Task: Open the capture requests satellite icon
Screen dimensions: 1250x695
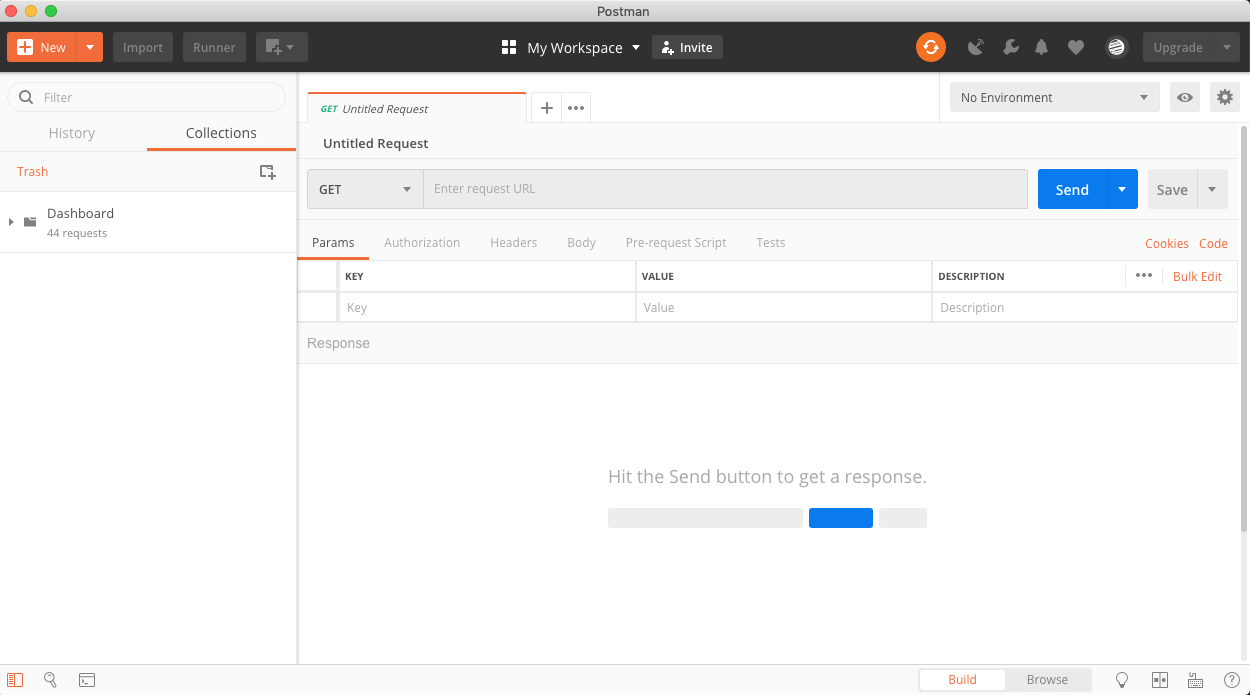Action: [977, 47]
